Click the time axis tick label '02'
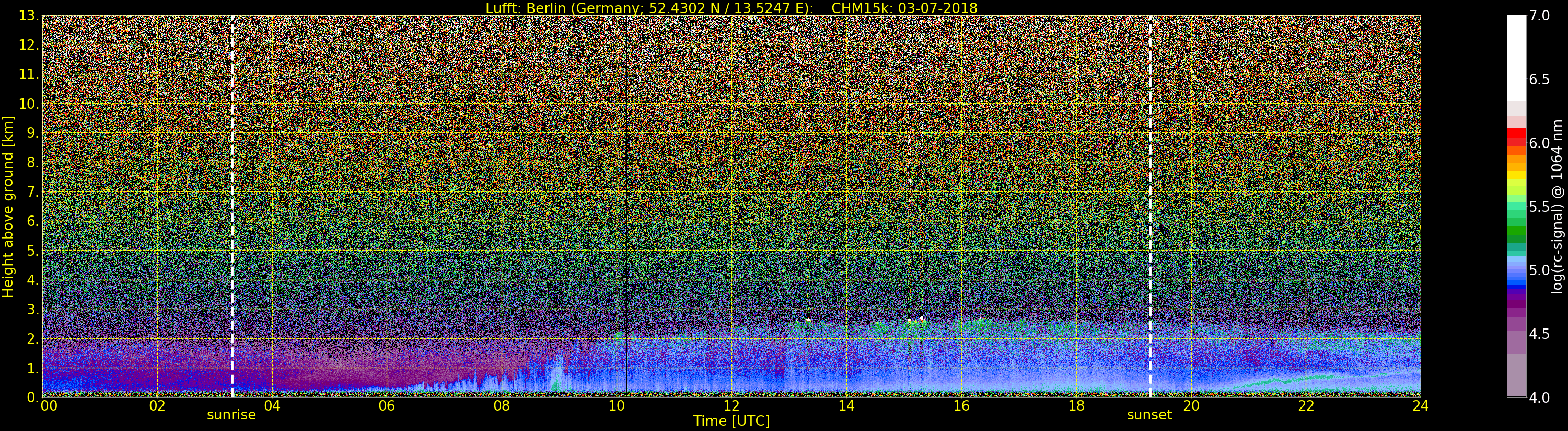This screenshot has width=1568, height=431. [x=157, y=405]
